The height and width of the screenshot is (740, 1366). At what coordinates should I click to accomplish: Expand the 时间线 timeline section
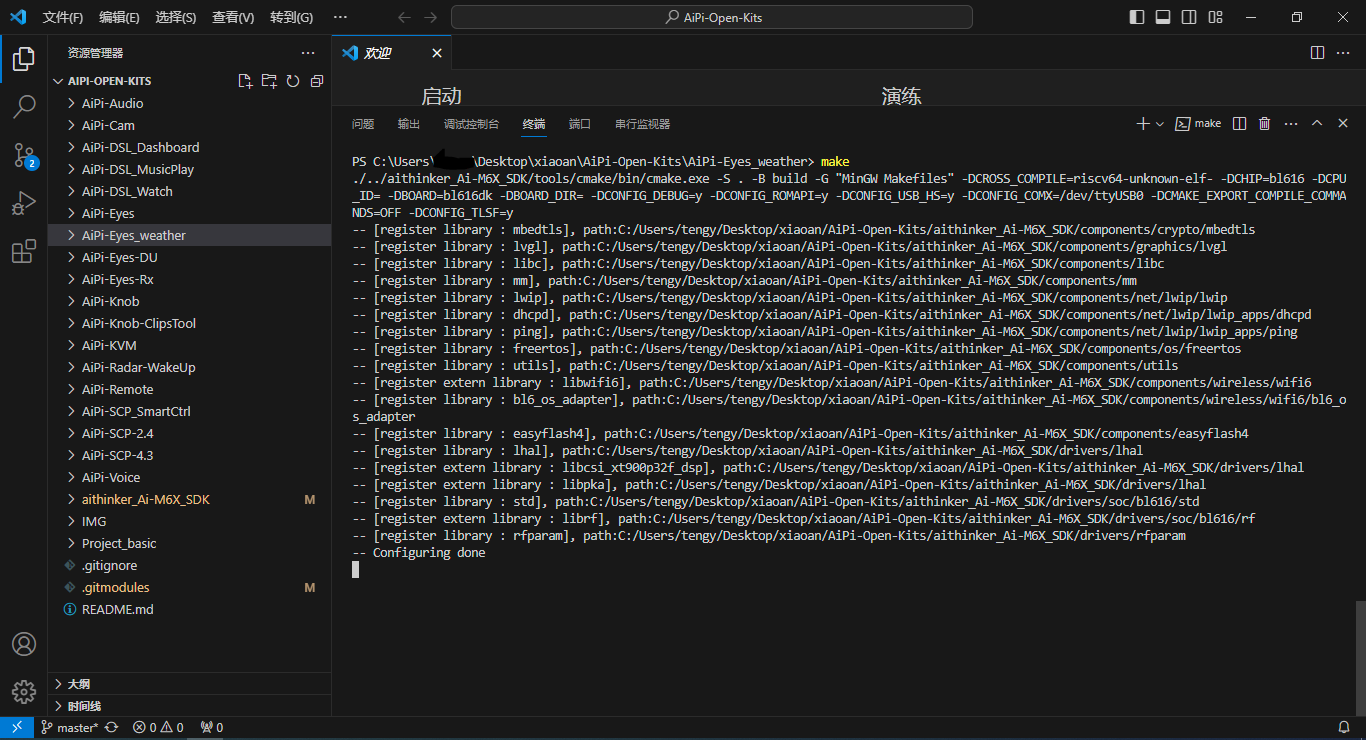(190, 706)
